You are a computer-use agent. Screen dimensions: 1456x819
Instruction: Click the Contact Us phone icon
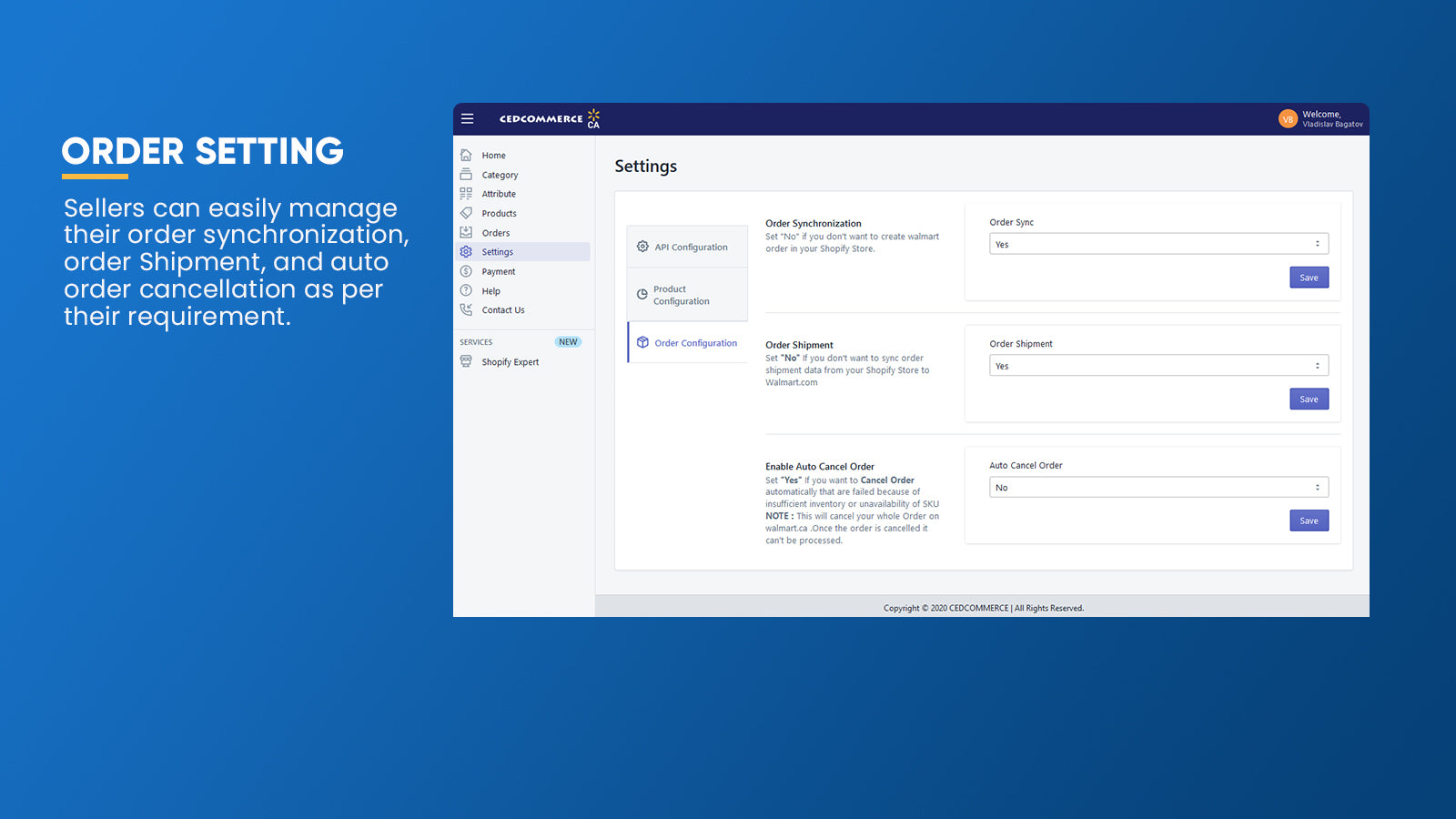pyautogui.click(x=466, y=310)
